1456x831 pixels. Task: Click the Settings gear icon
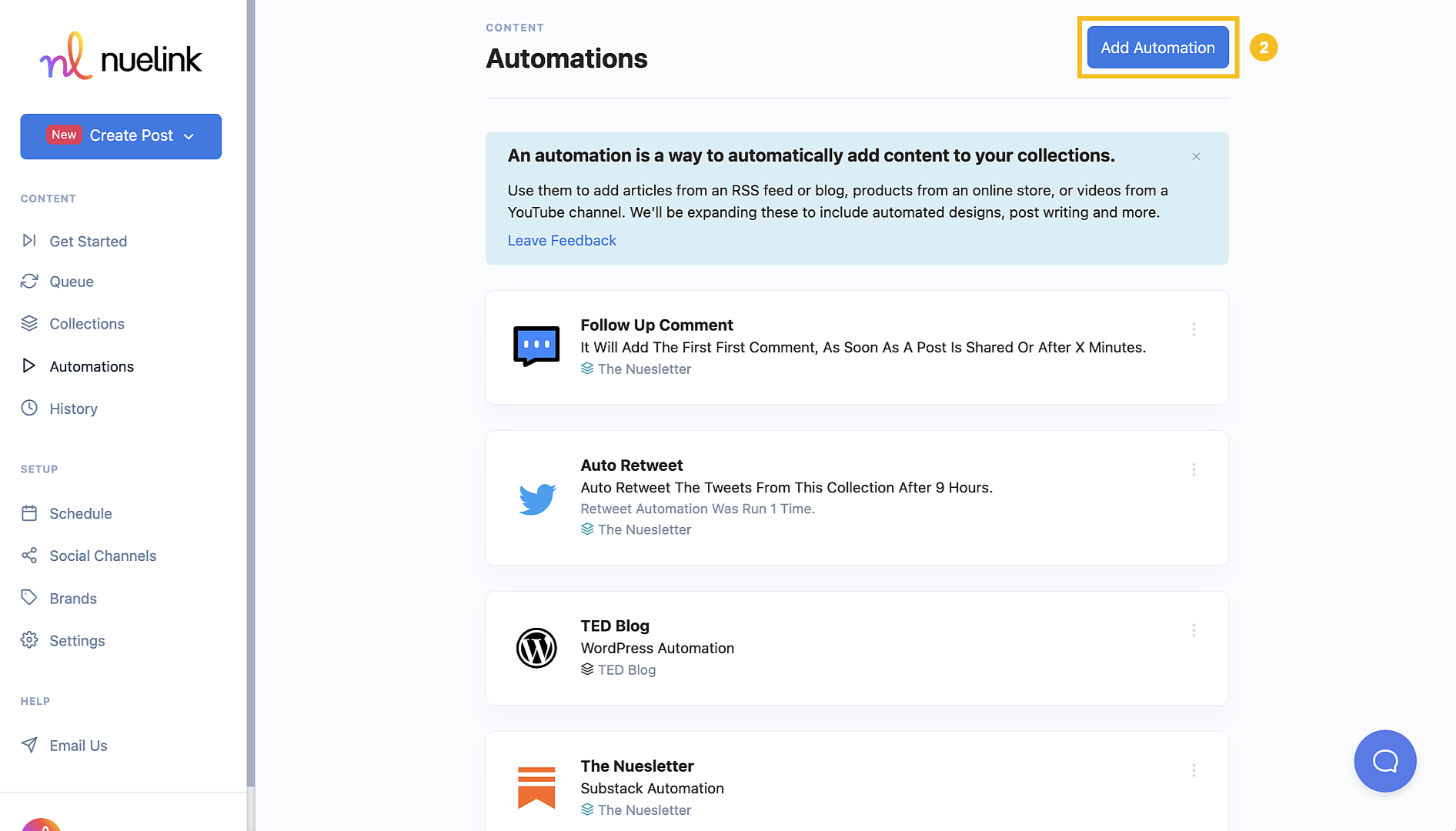(x=29, y=639)
